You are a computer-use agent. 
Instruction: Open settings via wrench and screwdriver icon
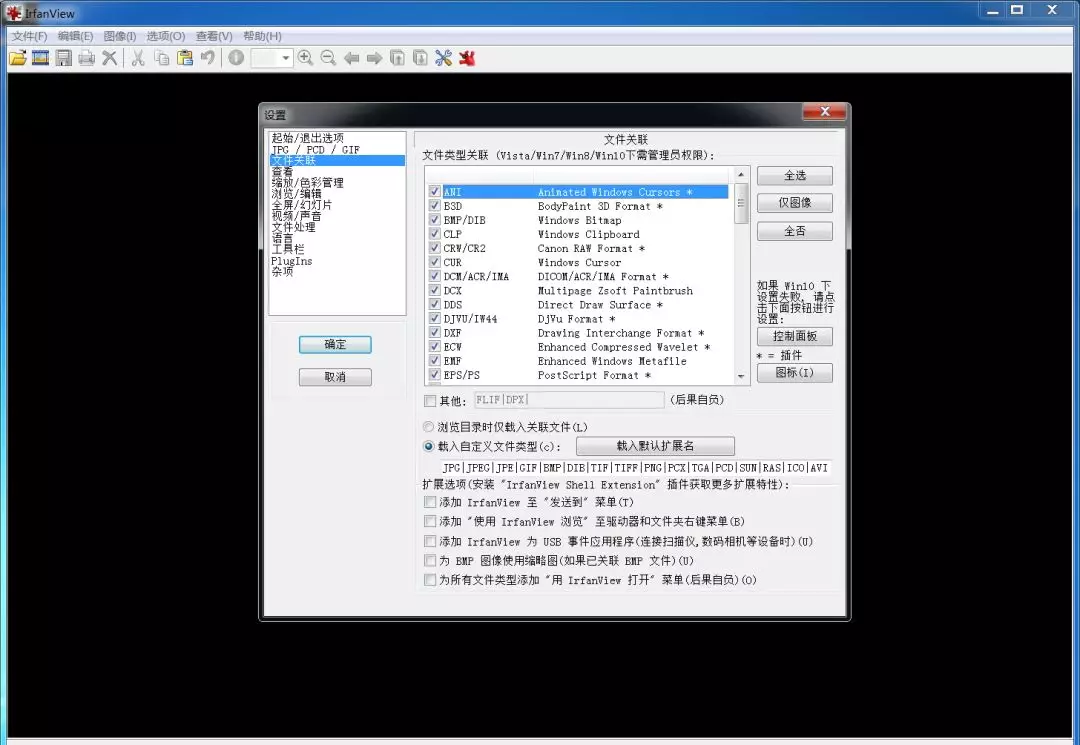(x=444, y=59)
